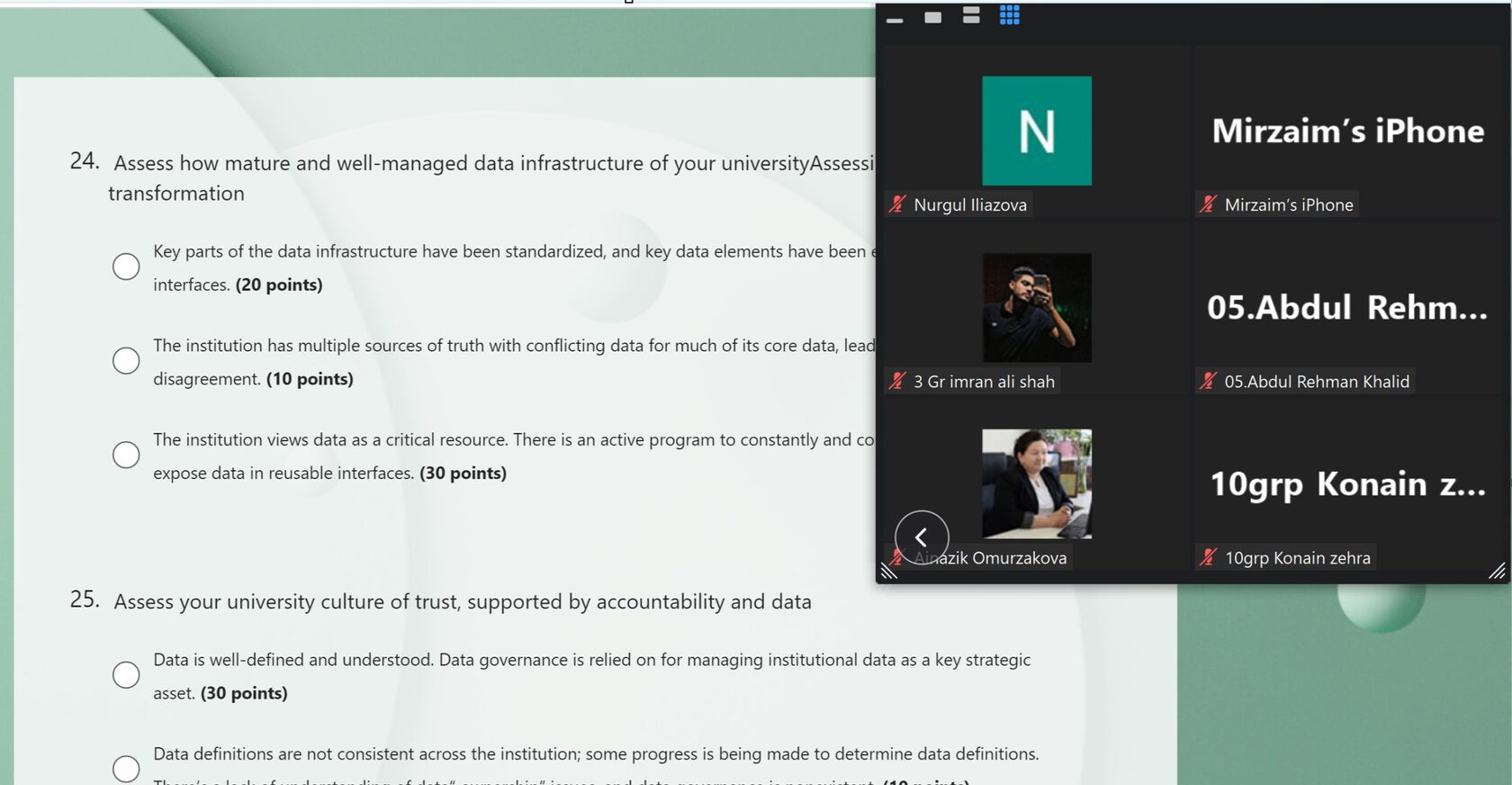This screenshot has width=1512, height=785.
Task: Click the "10grp Konain zehra" name label
Action: click(x=1298, y=557)
